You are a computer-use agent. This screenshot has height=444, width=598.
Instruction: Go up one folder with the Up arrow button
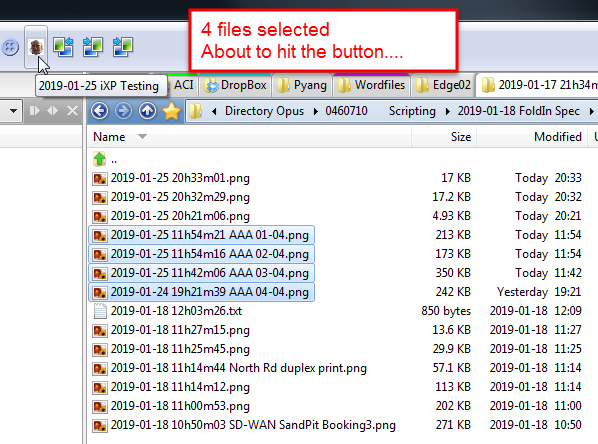(x=147, y=111)
